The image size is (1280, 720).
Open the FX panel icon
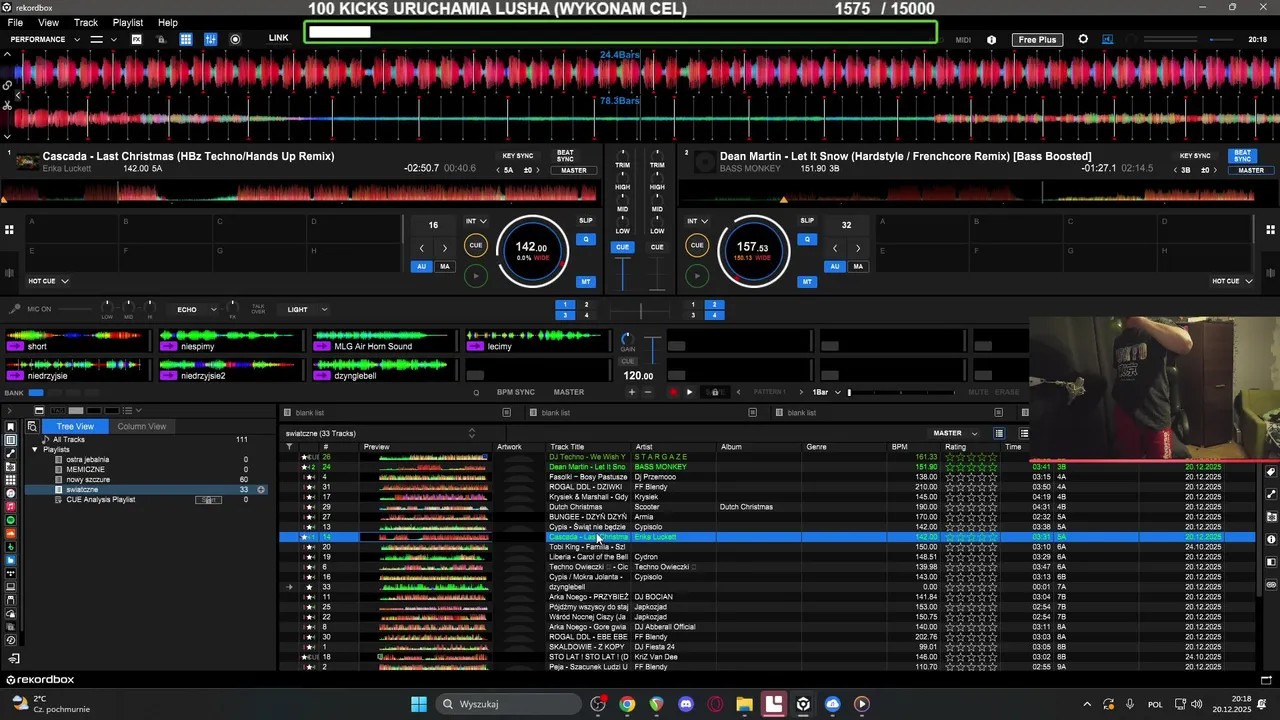coord(136,39)
